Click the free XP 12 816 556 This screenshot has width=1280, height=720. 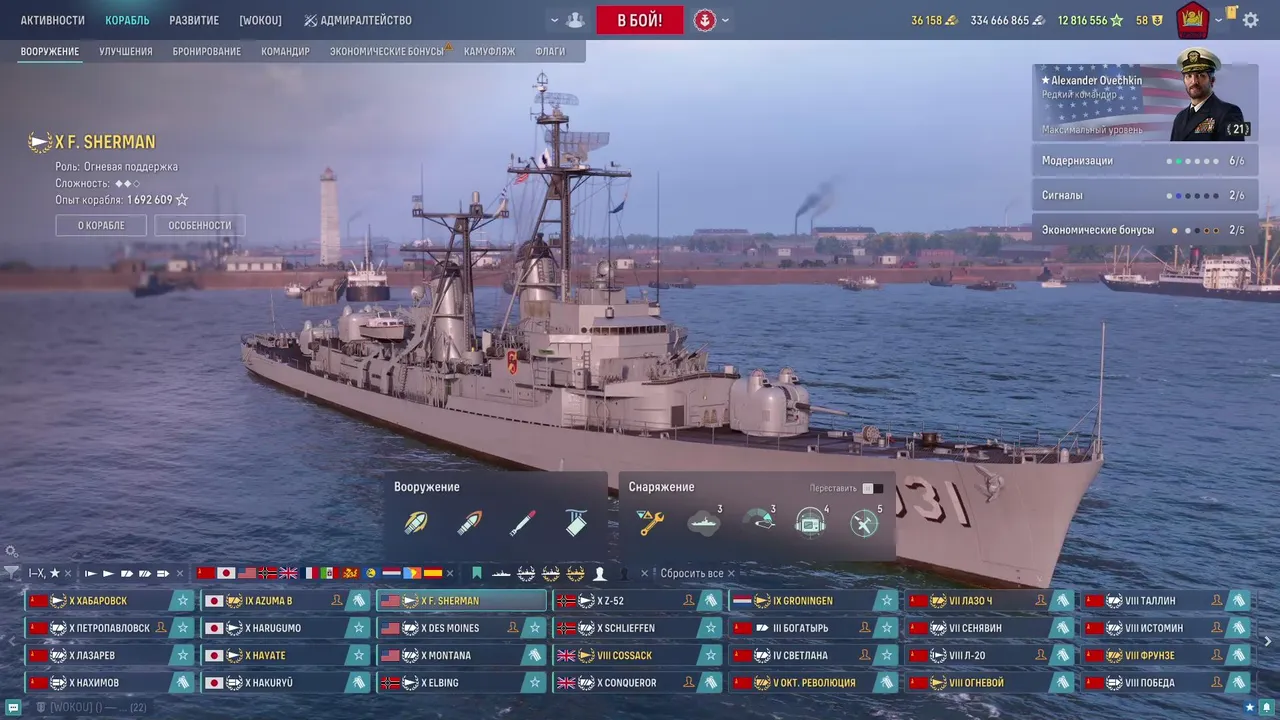(1091, 20)
